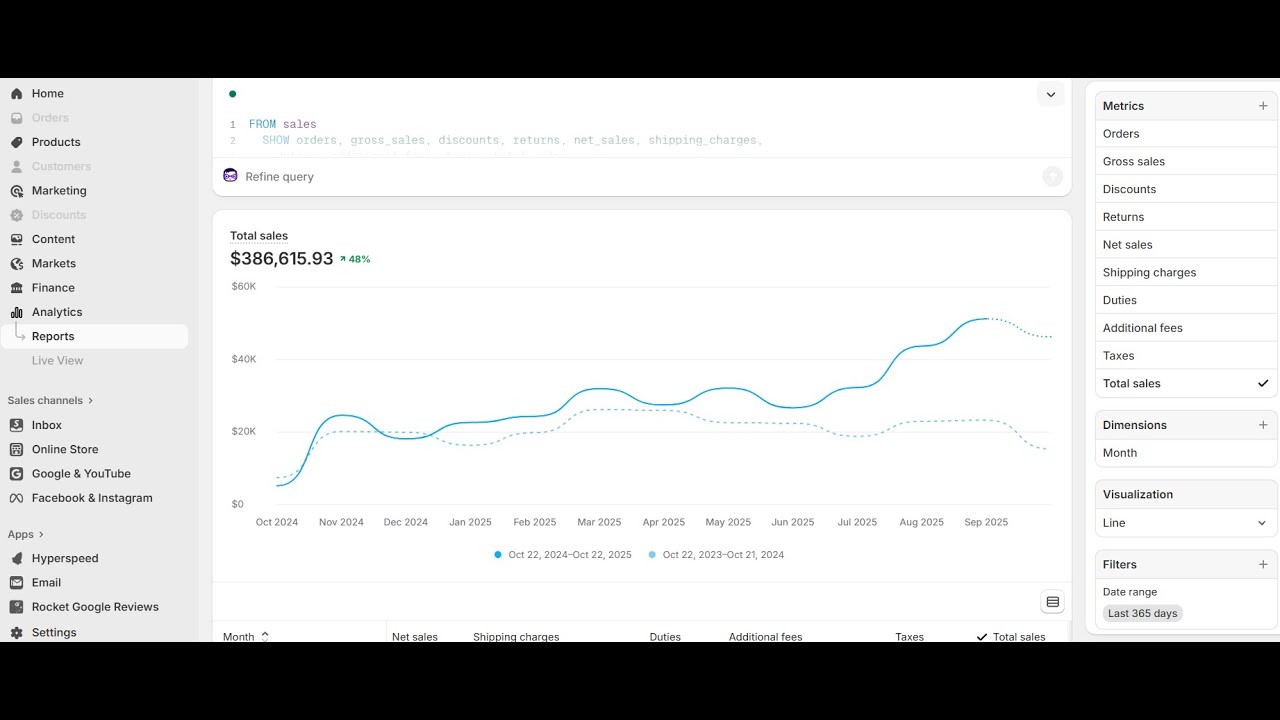This screenshot has height=720, width=1280.
Task: Click the Settings gear icon
Action: pyautogui.click(x=16, y=633)
